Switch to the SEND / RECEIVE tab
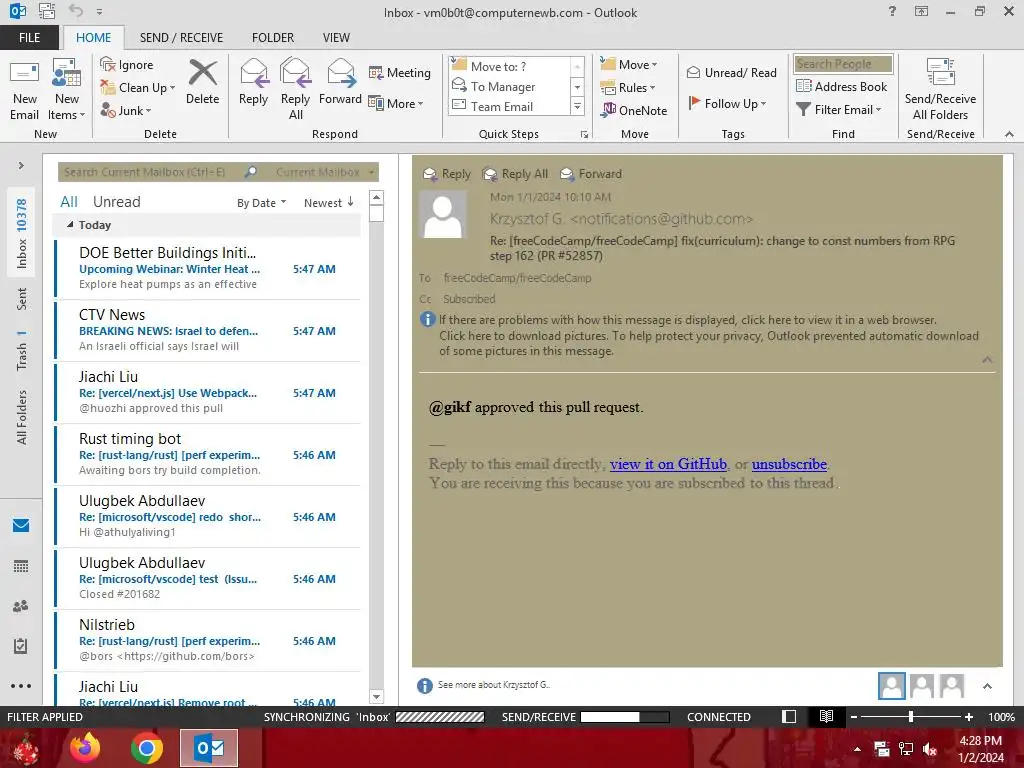1024x768 pixels. [181, 37]
